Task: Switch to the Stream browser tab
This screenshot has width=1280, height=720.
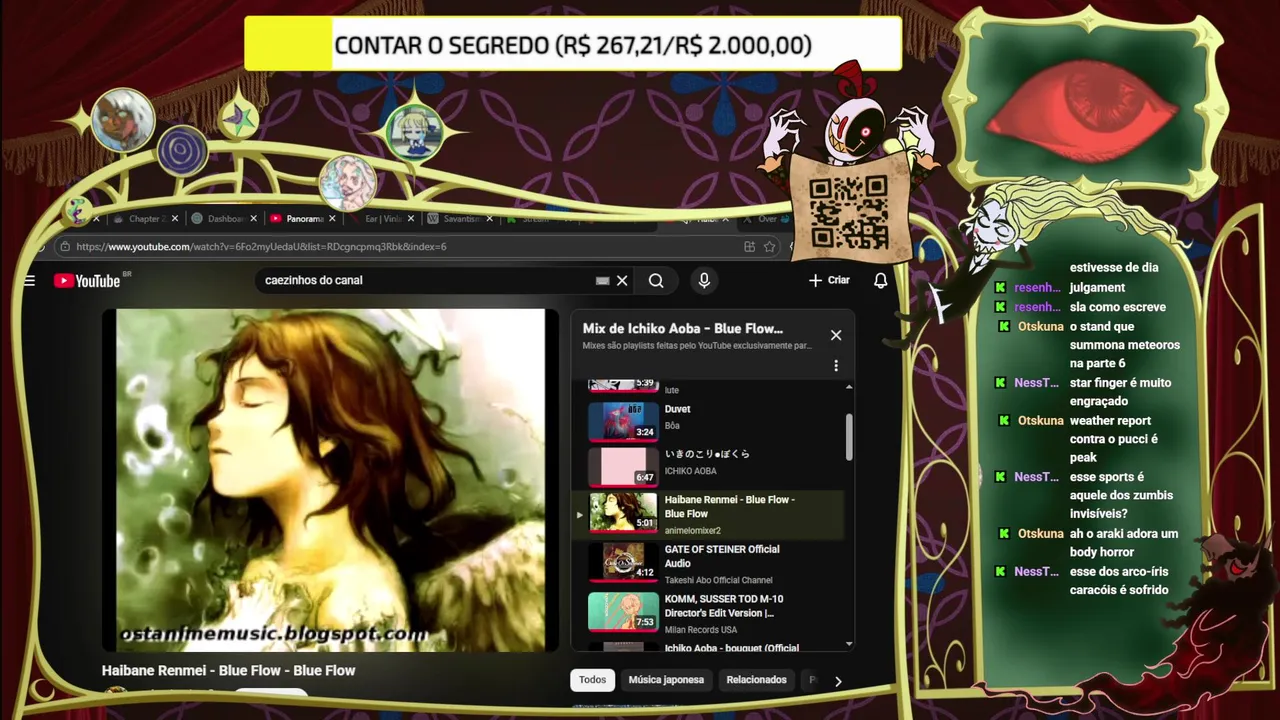Action: (540, 219)
